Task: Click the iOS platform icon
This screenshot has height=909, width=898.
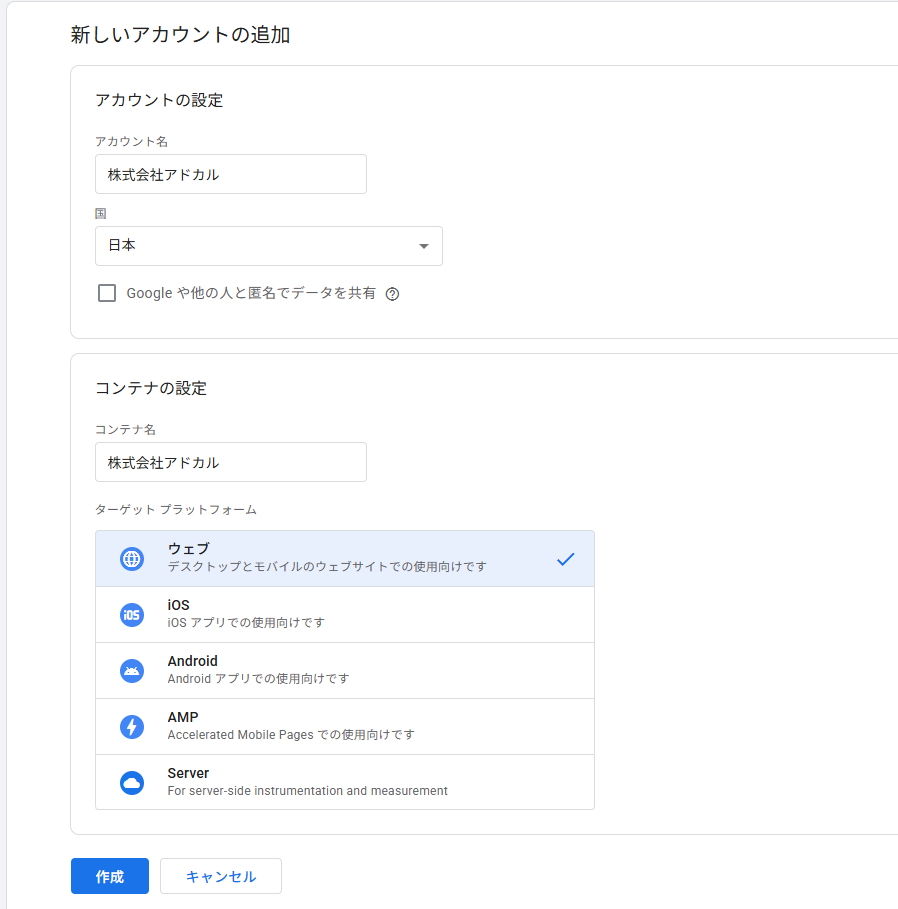Action: 131,615
